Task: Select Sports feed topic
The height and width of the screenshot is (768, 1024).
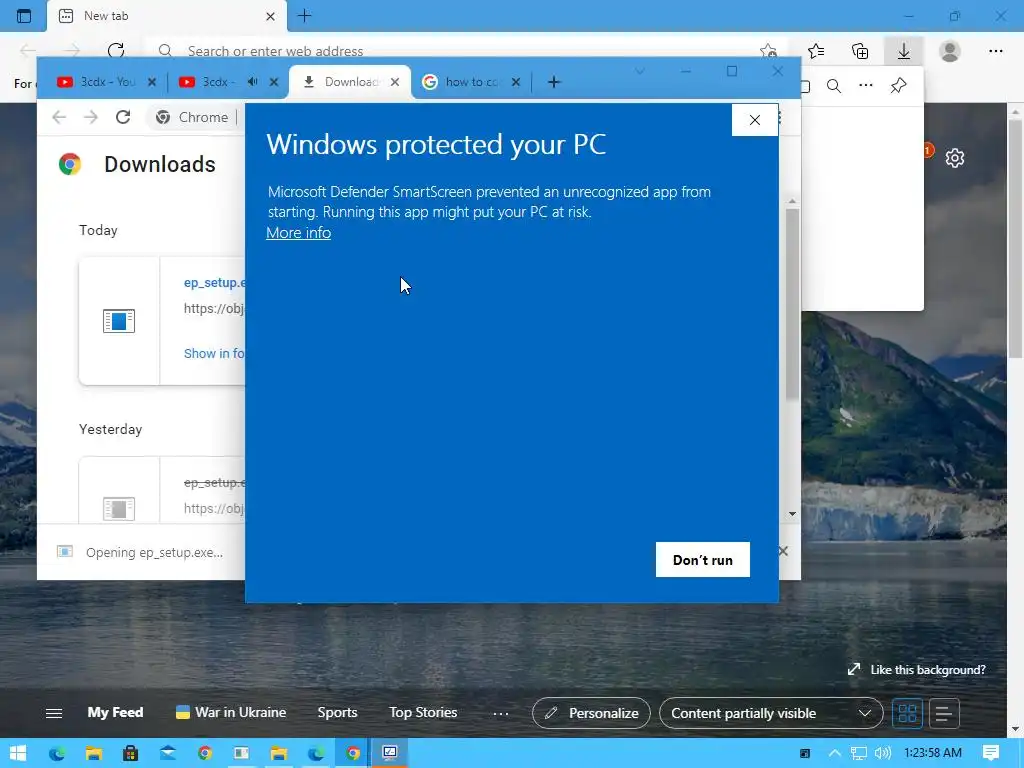Action: (337, 712)
